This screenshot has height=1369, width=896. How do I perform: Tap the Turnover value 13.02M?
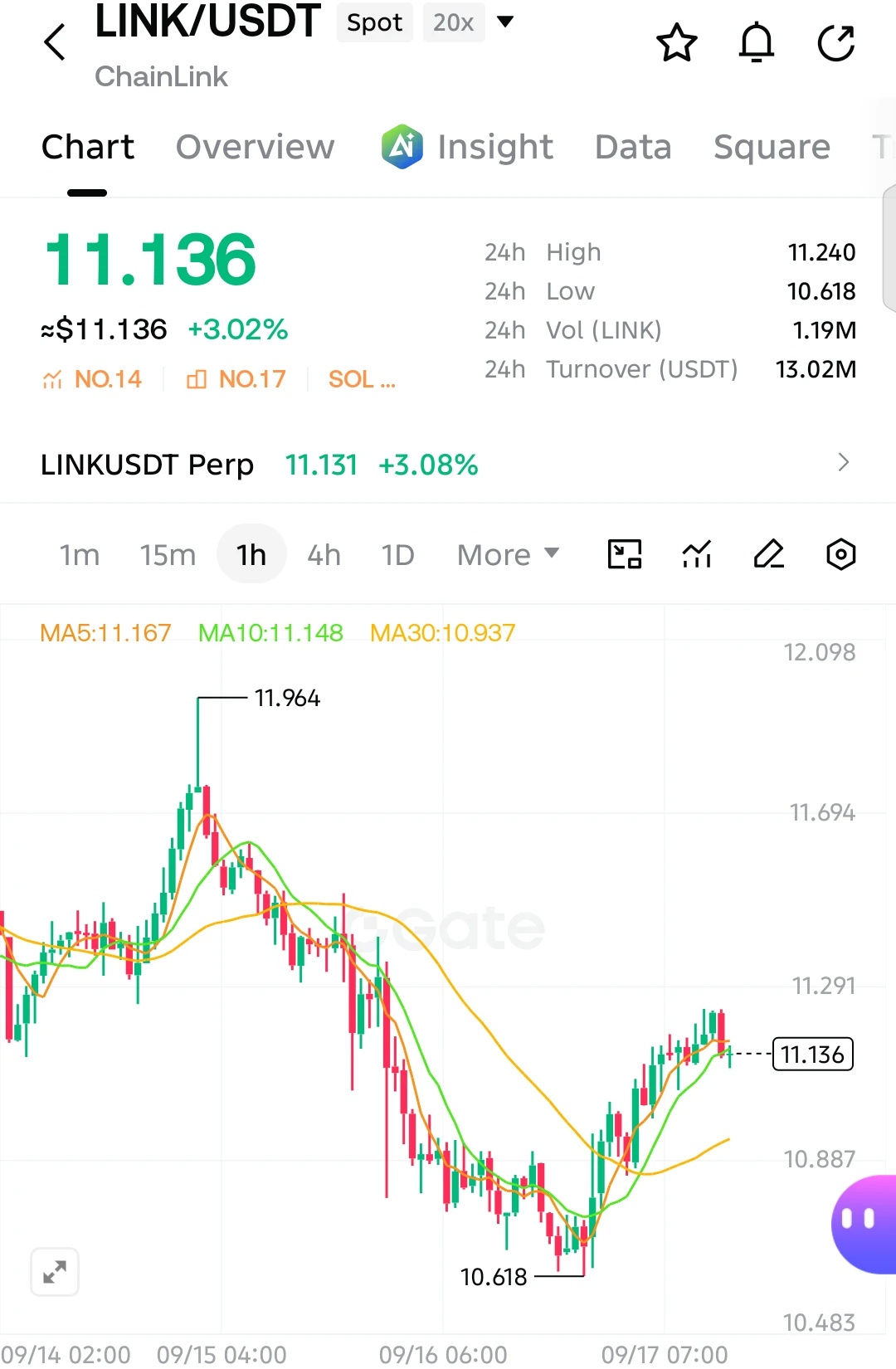(x=816, y=369)
